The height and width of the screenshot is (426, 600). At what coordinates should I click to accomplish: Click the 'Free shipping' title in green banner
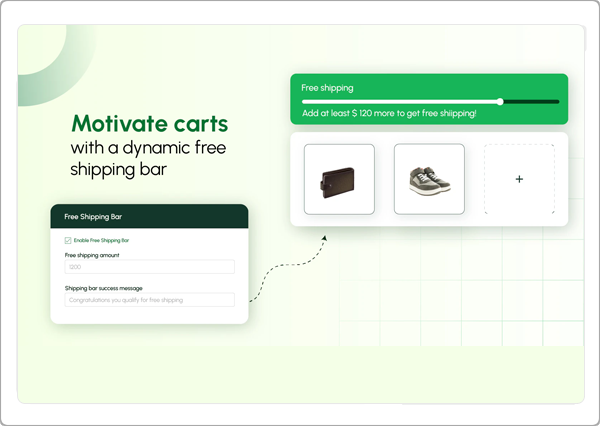327,87
